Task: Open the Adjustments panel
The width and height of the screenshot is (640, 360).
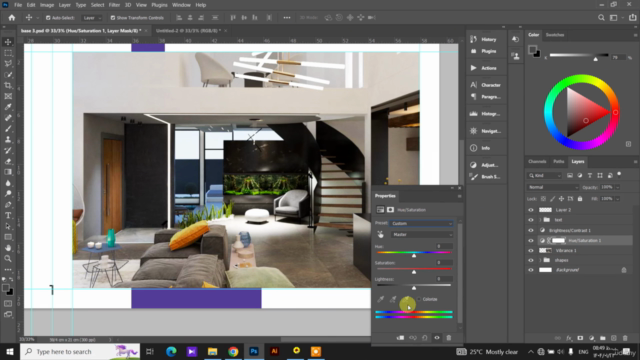Action: pyautogui.click(x=484, y=165)
